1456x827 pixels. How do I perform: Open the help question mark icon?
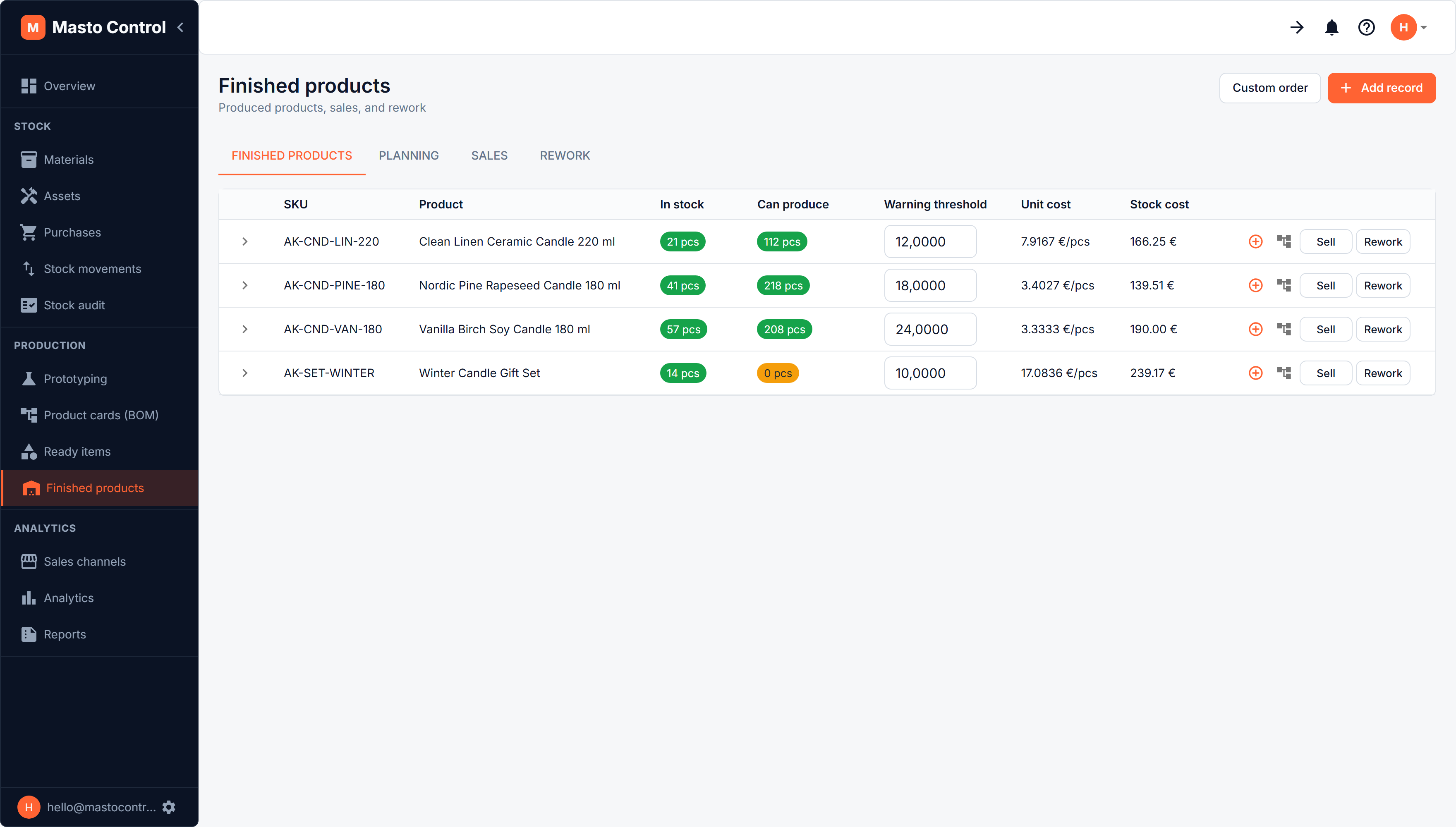(1366, 27)
